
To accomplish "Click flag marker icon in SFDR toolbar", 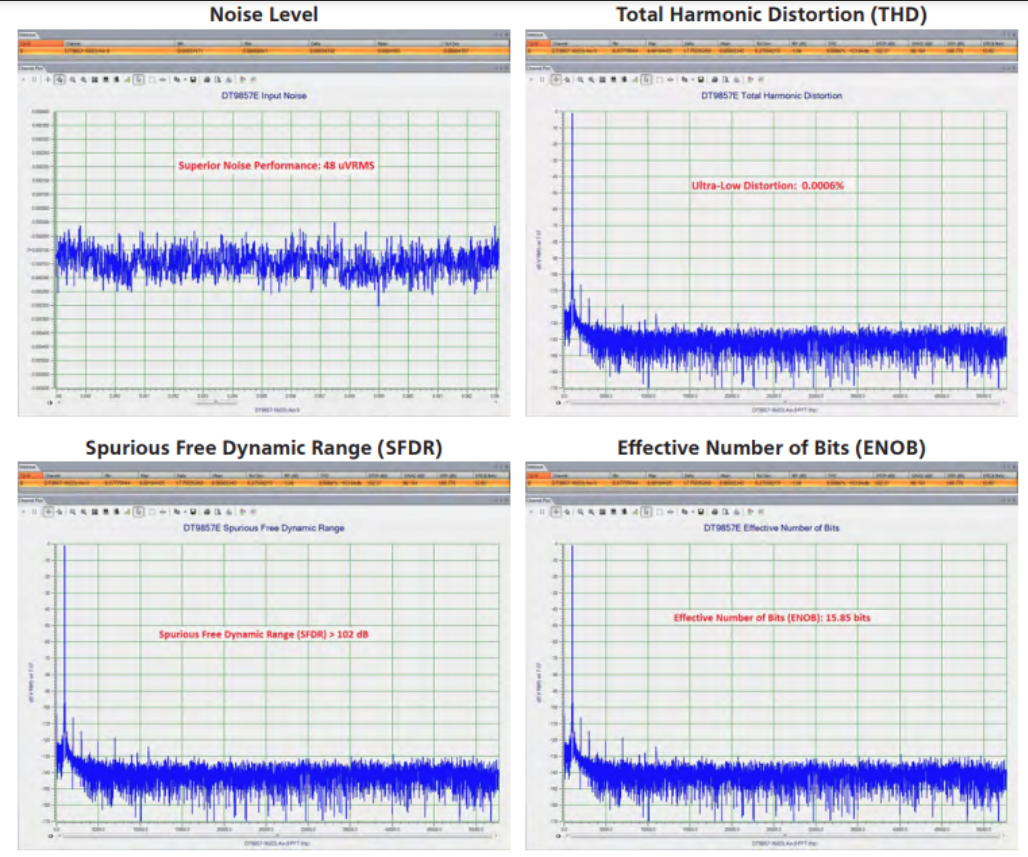I will [243, 511].
